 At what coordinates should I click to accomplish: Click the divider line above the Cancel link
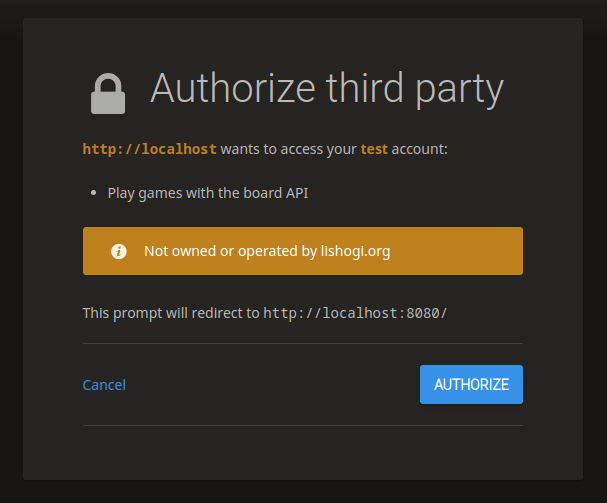302,344
